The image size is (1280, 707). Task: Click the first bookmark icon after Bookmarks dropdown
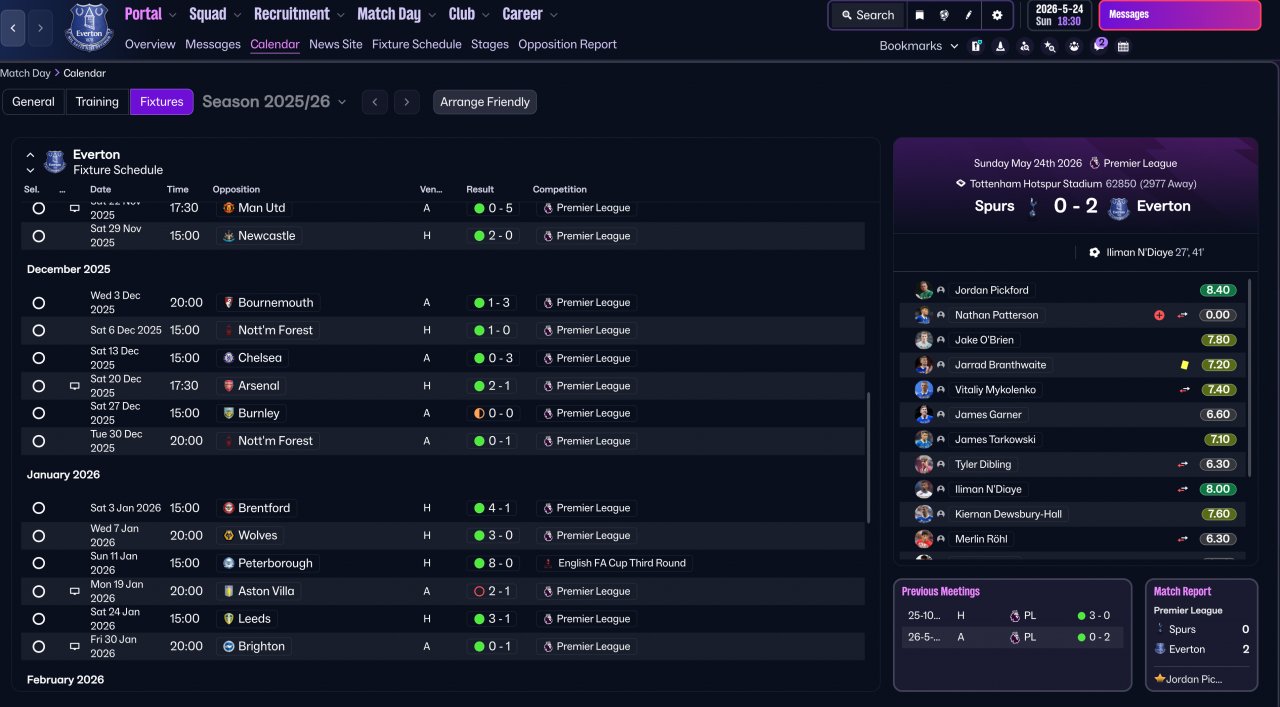click(976, 46)
